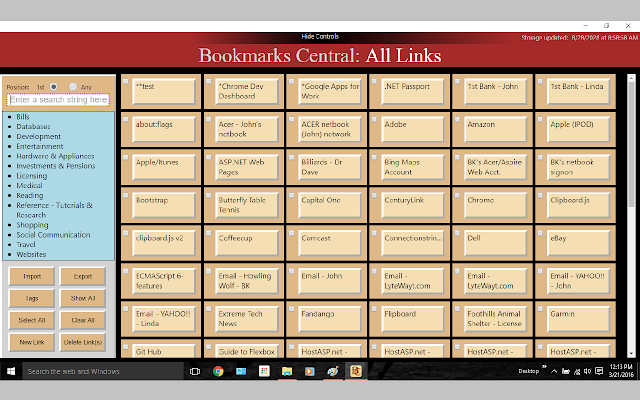
Task: Open the Windows Store taskbar icon
Action: pos(264,371)
